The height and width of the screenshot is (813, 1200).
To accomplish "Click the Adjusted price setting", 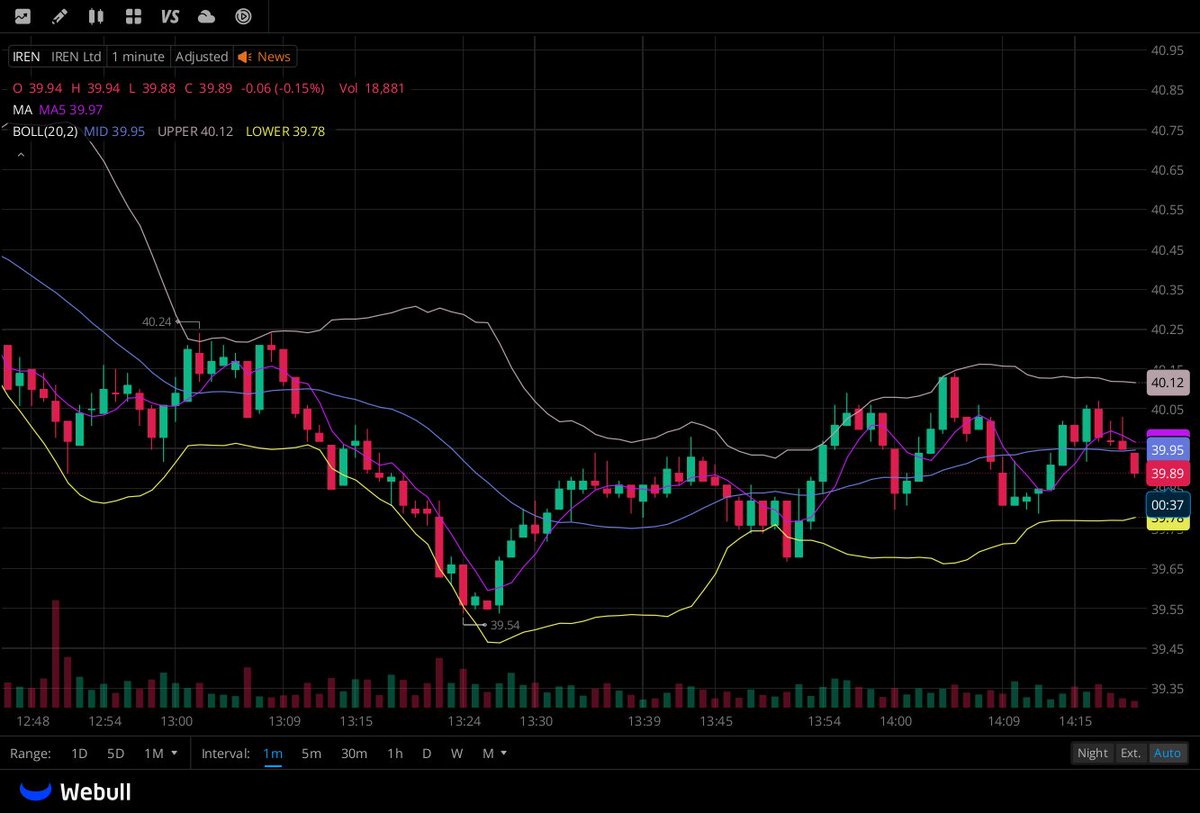I will 202,57.
